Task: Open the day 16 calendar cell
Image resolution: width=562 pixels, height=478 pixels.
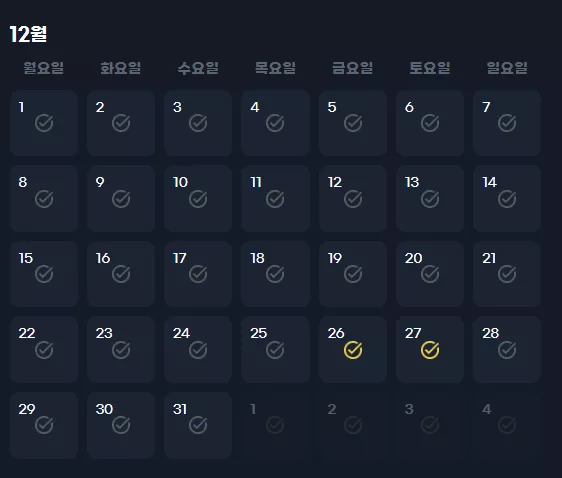Action: click(x=121, y=274)
